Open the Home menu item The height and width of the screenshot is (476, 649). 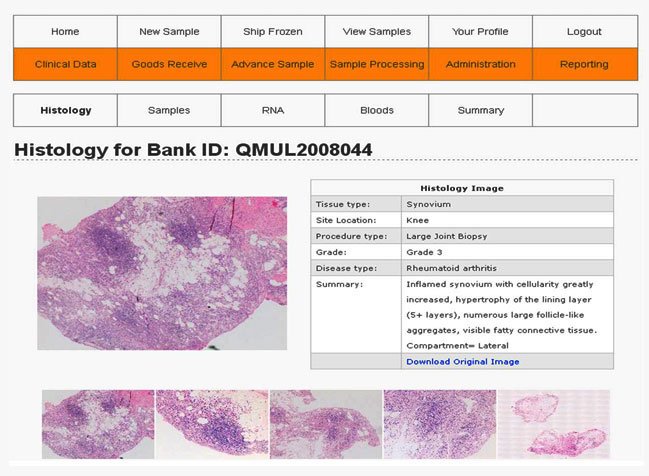[x=65, y=32]
